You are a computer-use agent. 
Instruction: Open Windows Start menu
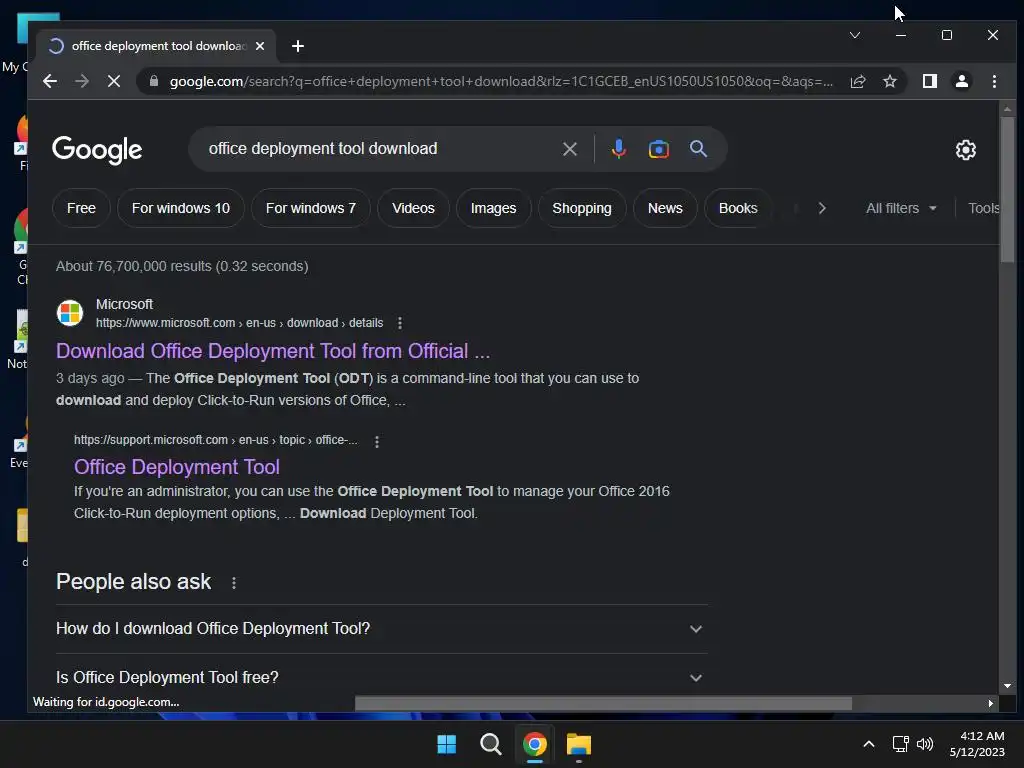click(x=447, y=744)
